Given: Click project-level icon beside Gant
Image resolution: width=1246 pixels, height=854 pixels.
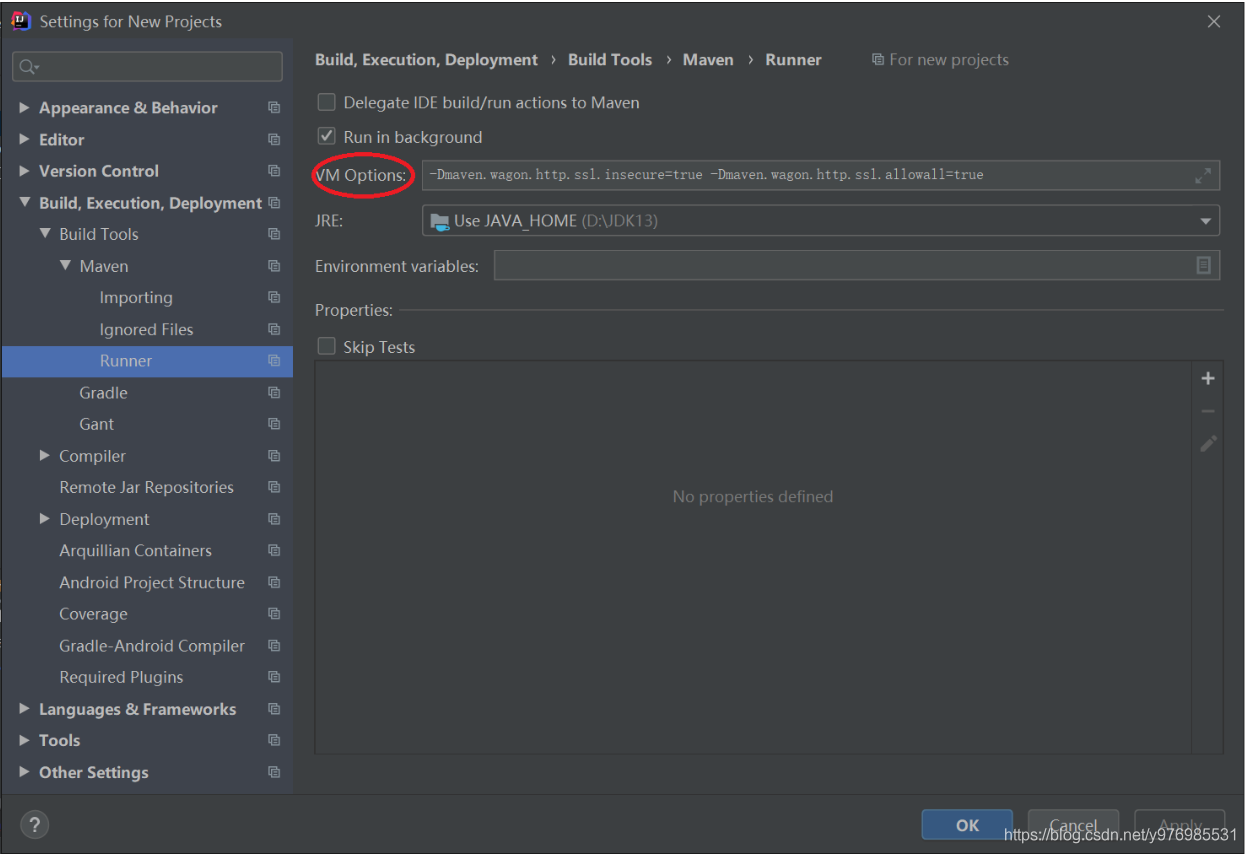Looking at the screenshot, I should click(274, 424).
